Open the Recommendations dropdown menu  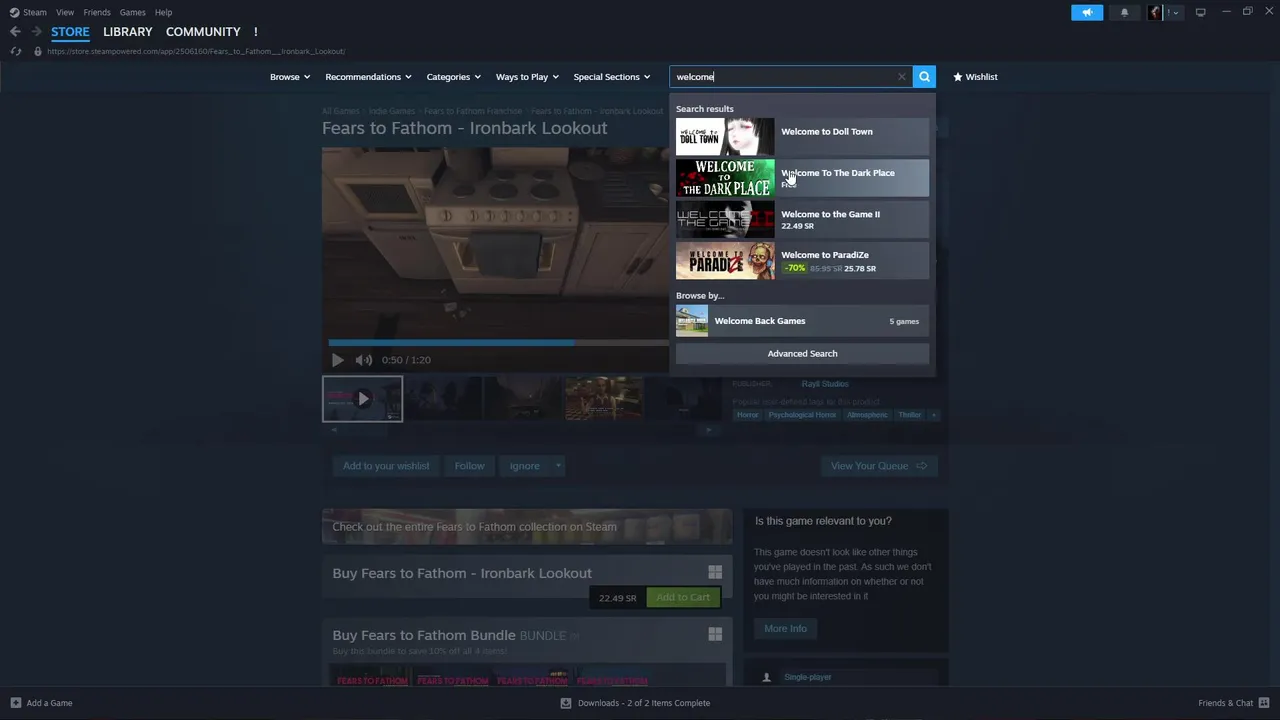369,76
